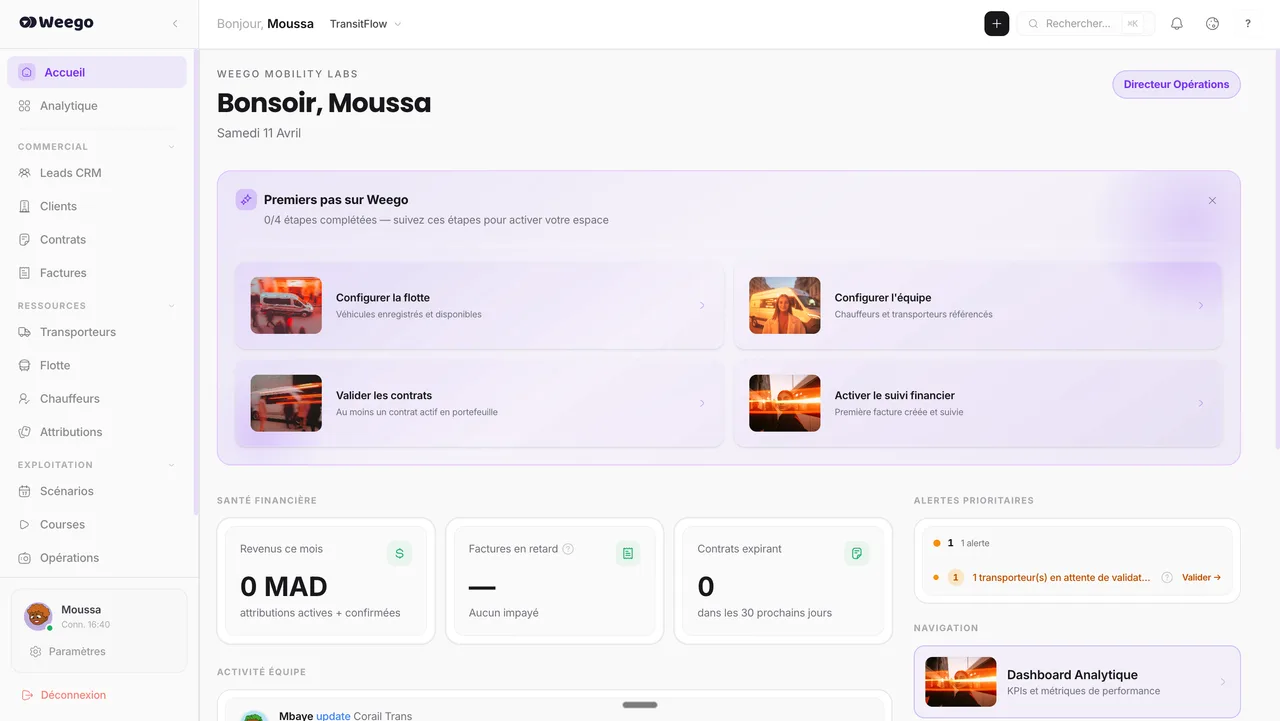Open the Factures section
Image resolution: width=1280 pixels, height=721 pixels.
62,272
